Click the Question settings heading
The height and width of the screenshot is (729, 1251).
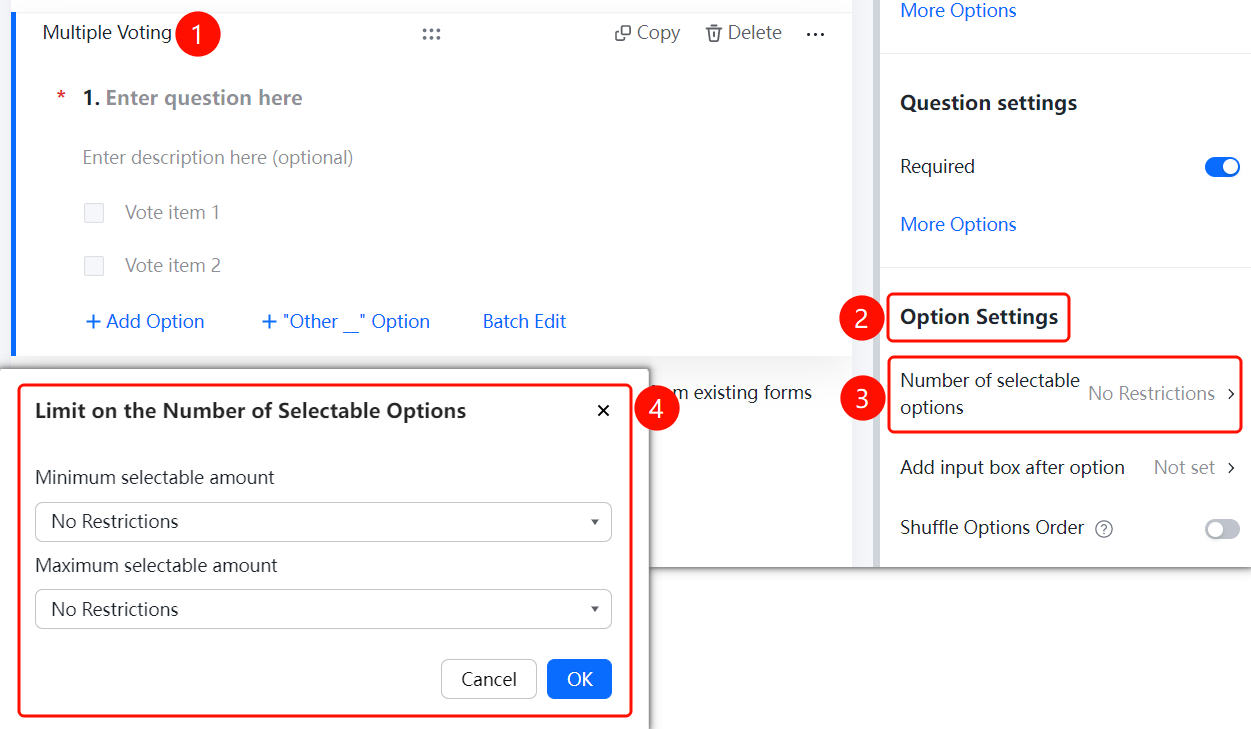point(988,103)
